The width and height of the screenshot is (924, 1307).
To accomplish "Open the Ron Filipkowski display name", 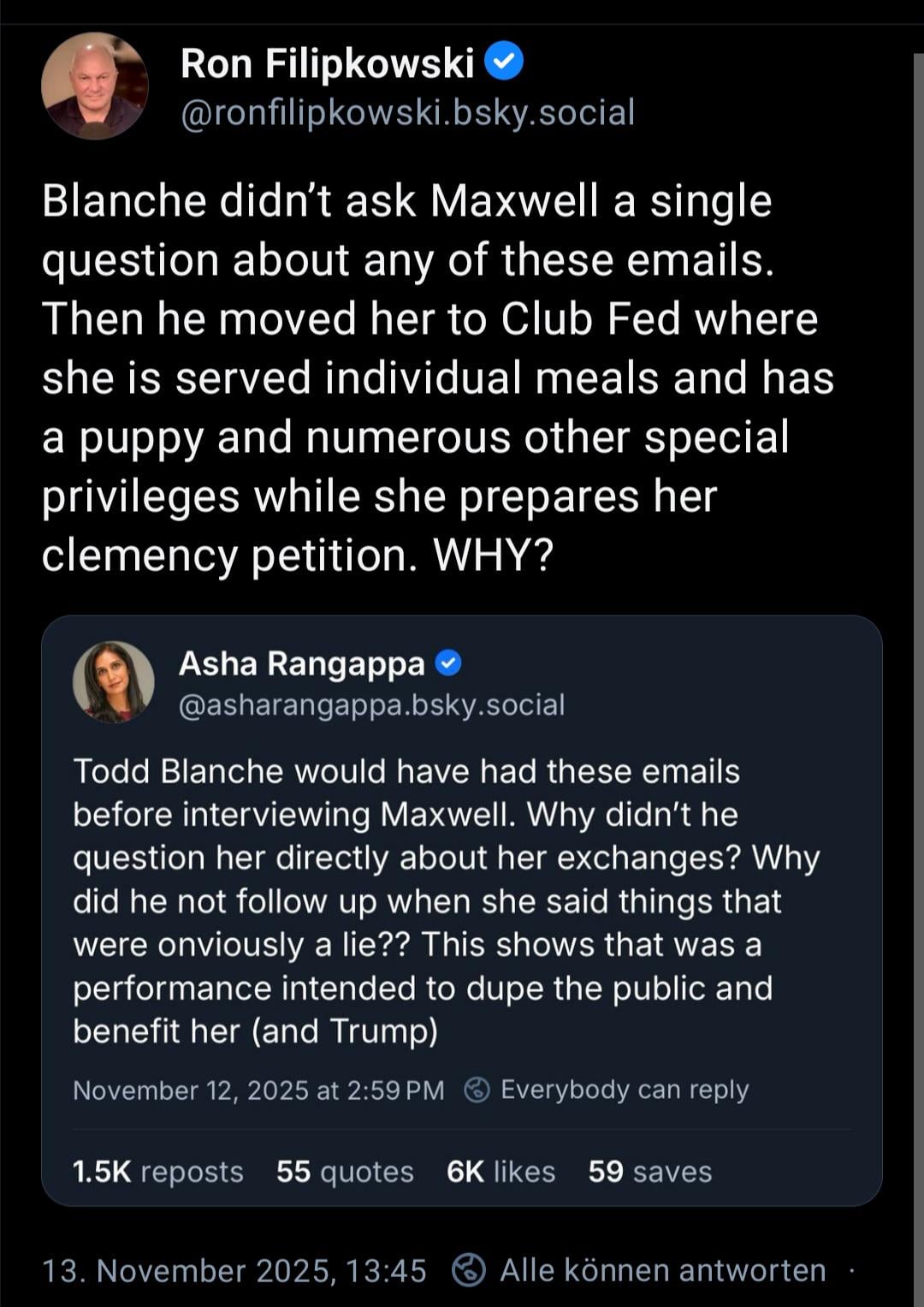I will (327, 63).
